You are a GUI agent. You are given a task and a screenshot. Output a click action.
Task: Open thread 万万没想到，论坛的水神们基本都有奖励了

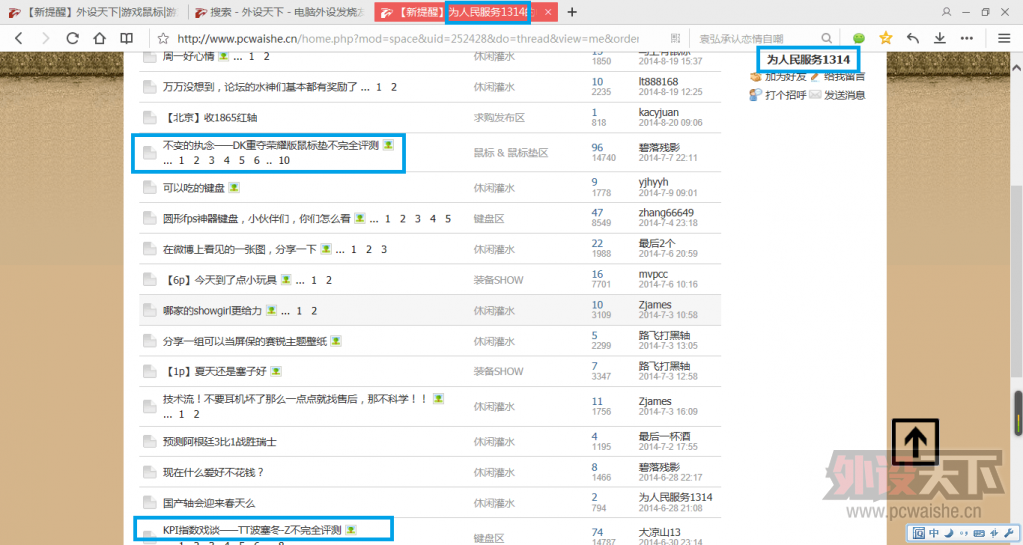click(x=260, y=86)
